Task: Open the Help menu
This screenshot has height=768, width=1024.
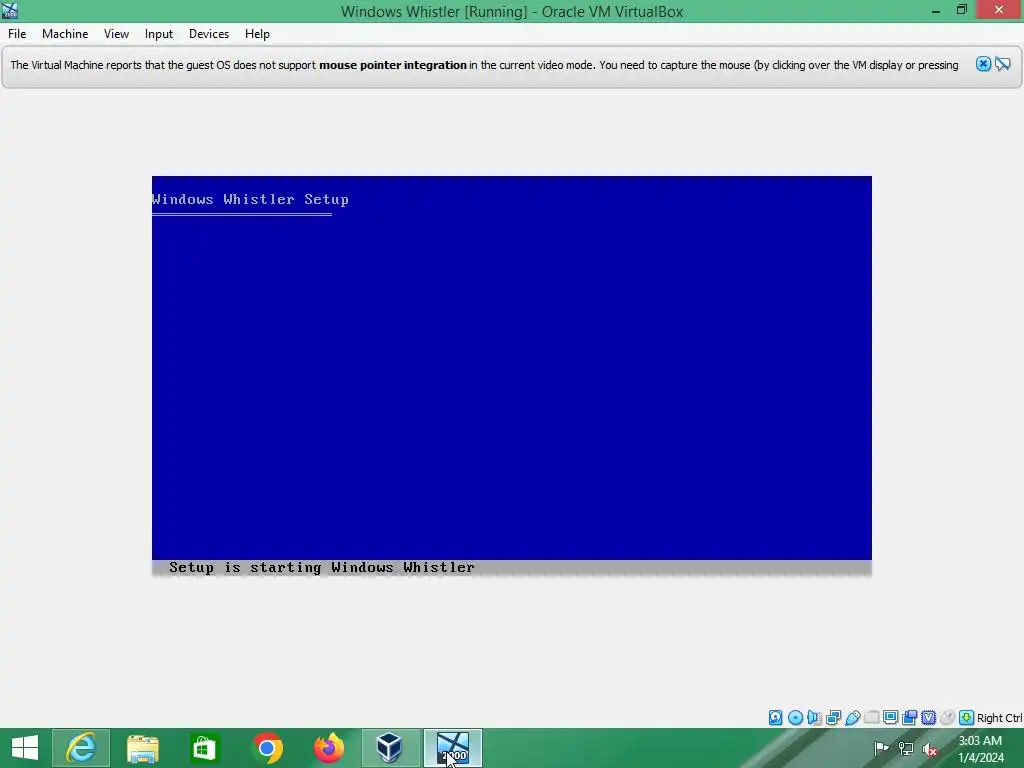Action: click(257, 34)
